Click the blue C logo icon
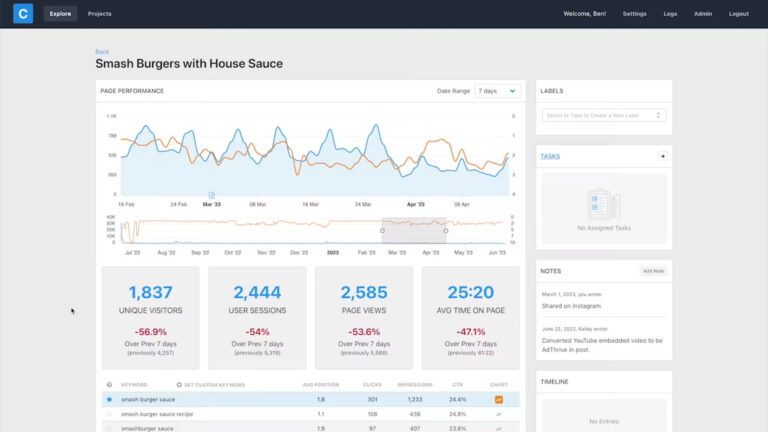This screenshot has height=432, width=768. pos(22,14)
